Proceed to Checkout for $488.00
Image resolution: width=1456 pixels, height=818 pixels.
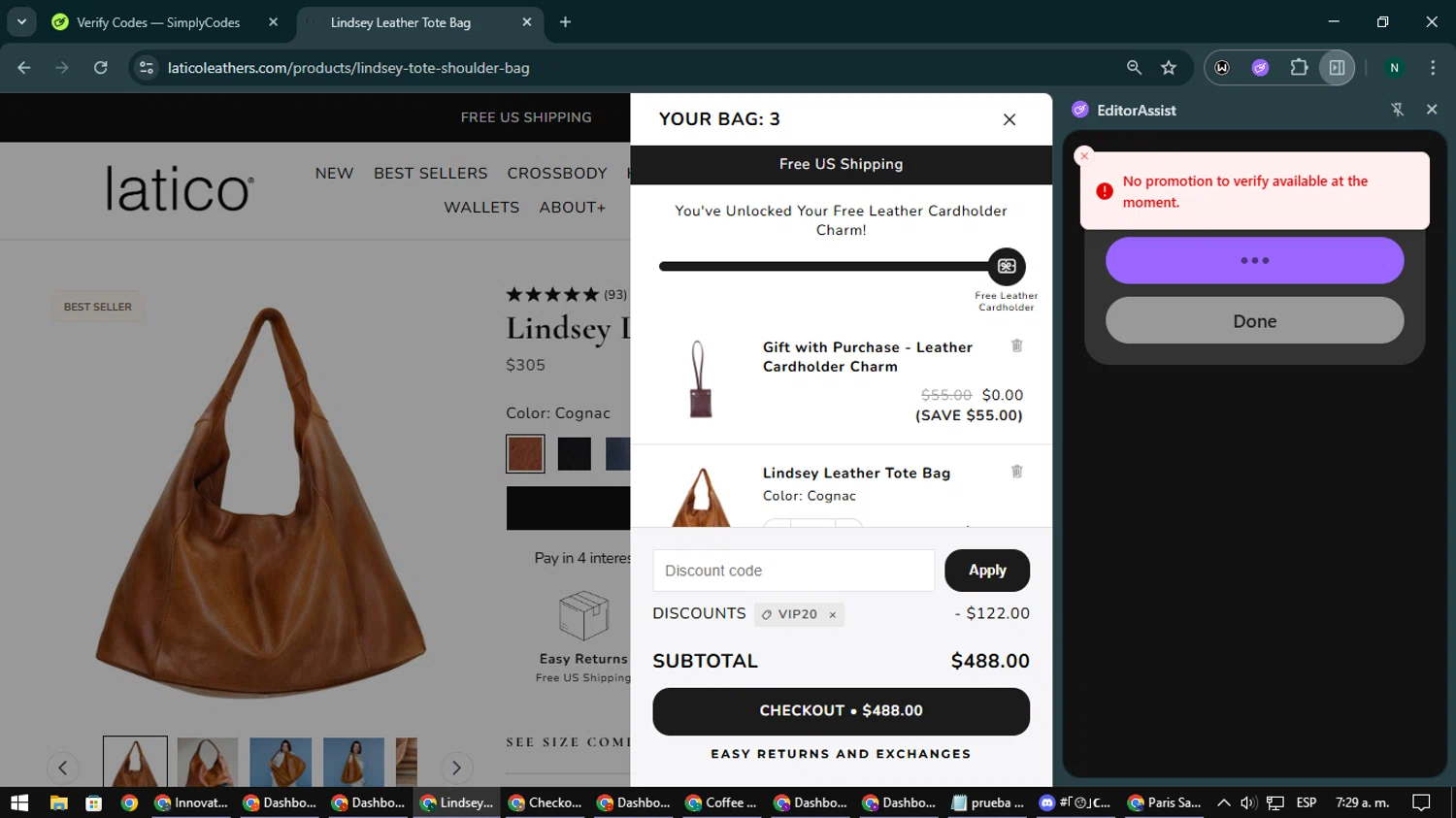coord(841,711)
